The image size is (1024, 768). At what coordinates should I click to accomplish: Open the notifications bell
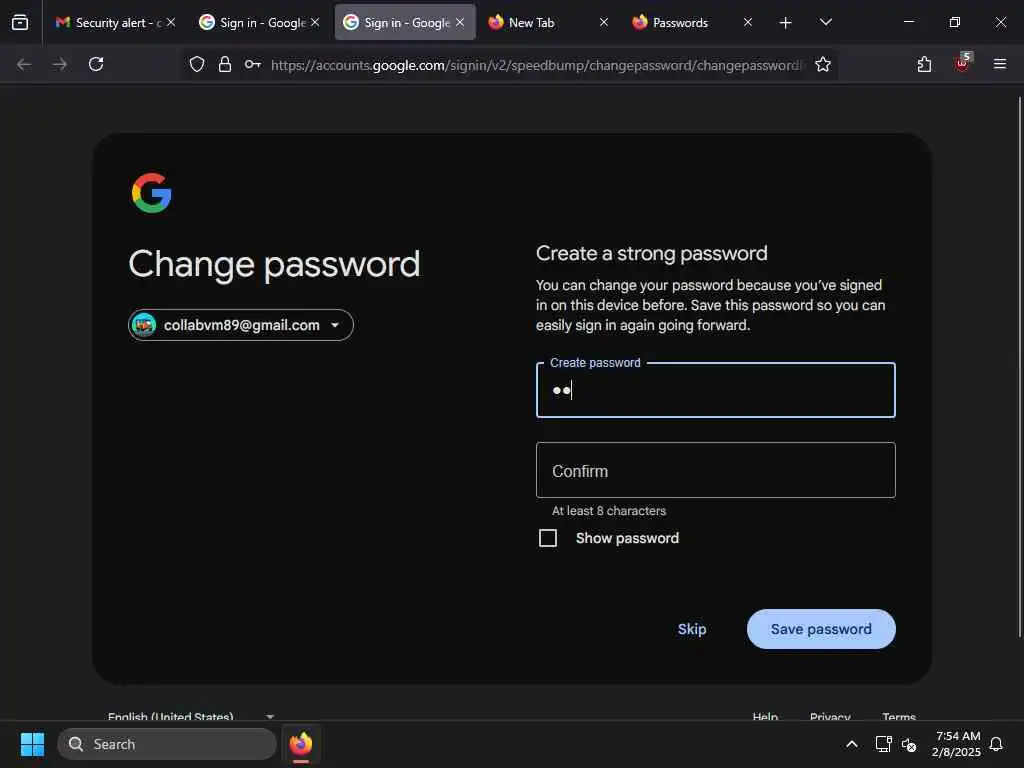tap(997, 744)
